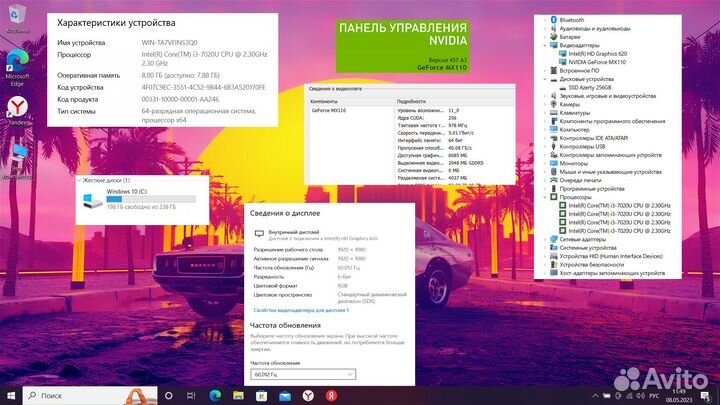Click the Мониторы monitor icon
This screenshot has height=405, width=720.
pos(554,163)
